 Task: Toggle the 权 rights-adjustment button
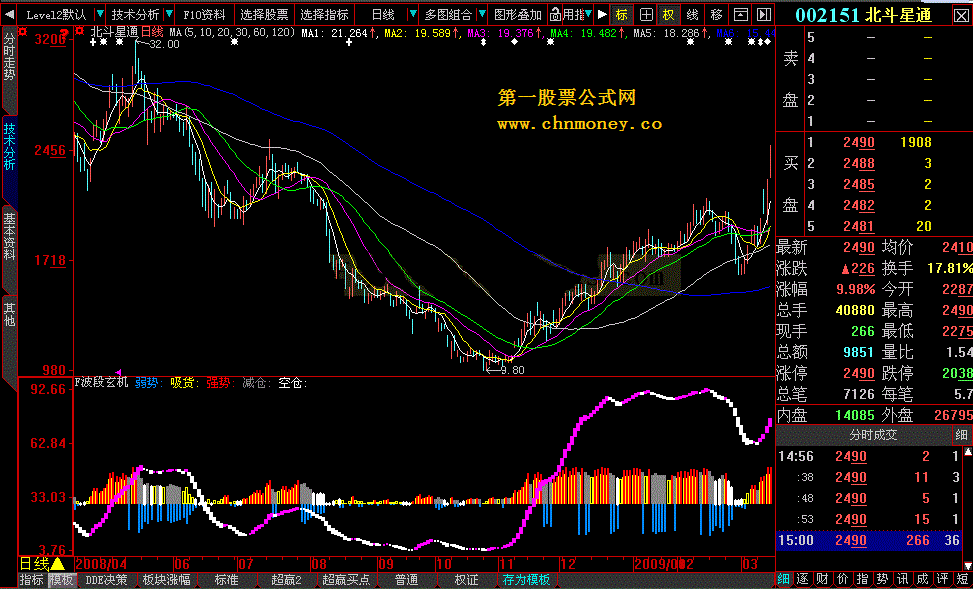click(668, 14)
